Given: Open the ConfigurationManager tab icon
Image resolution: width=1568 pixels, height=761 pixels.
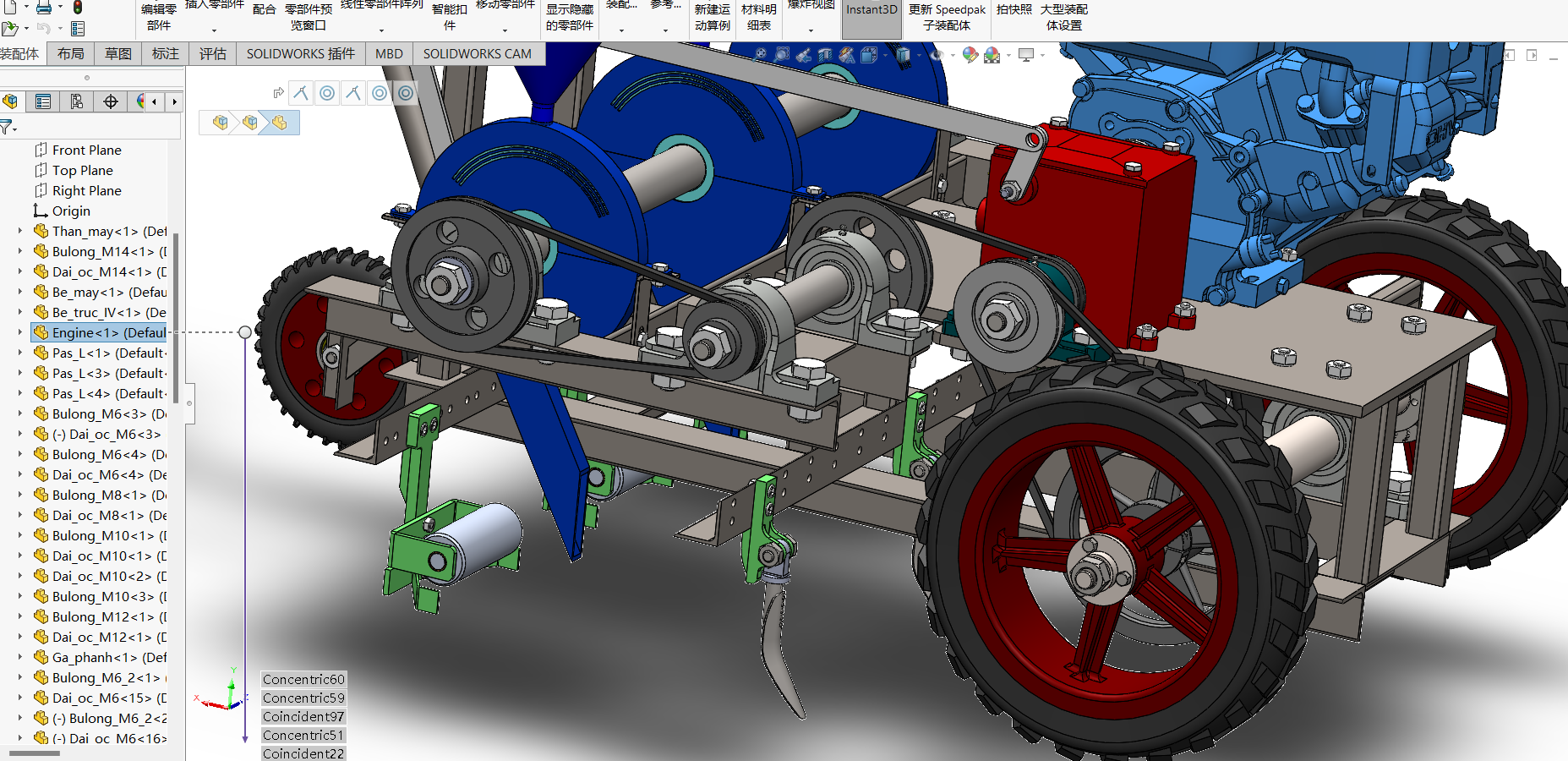Looking at the screenshot, I should 77,102.
